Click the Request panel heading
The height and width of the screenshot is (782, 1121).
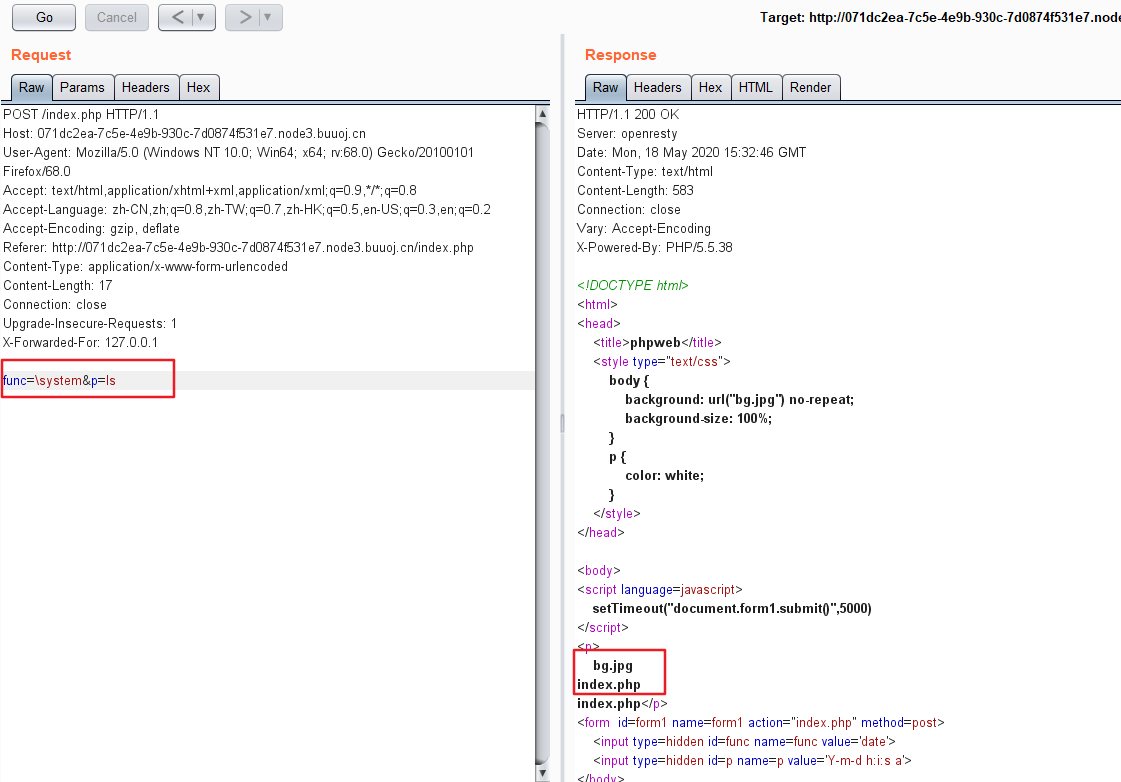click(41, 55)
